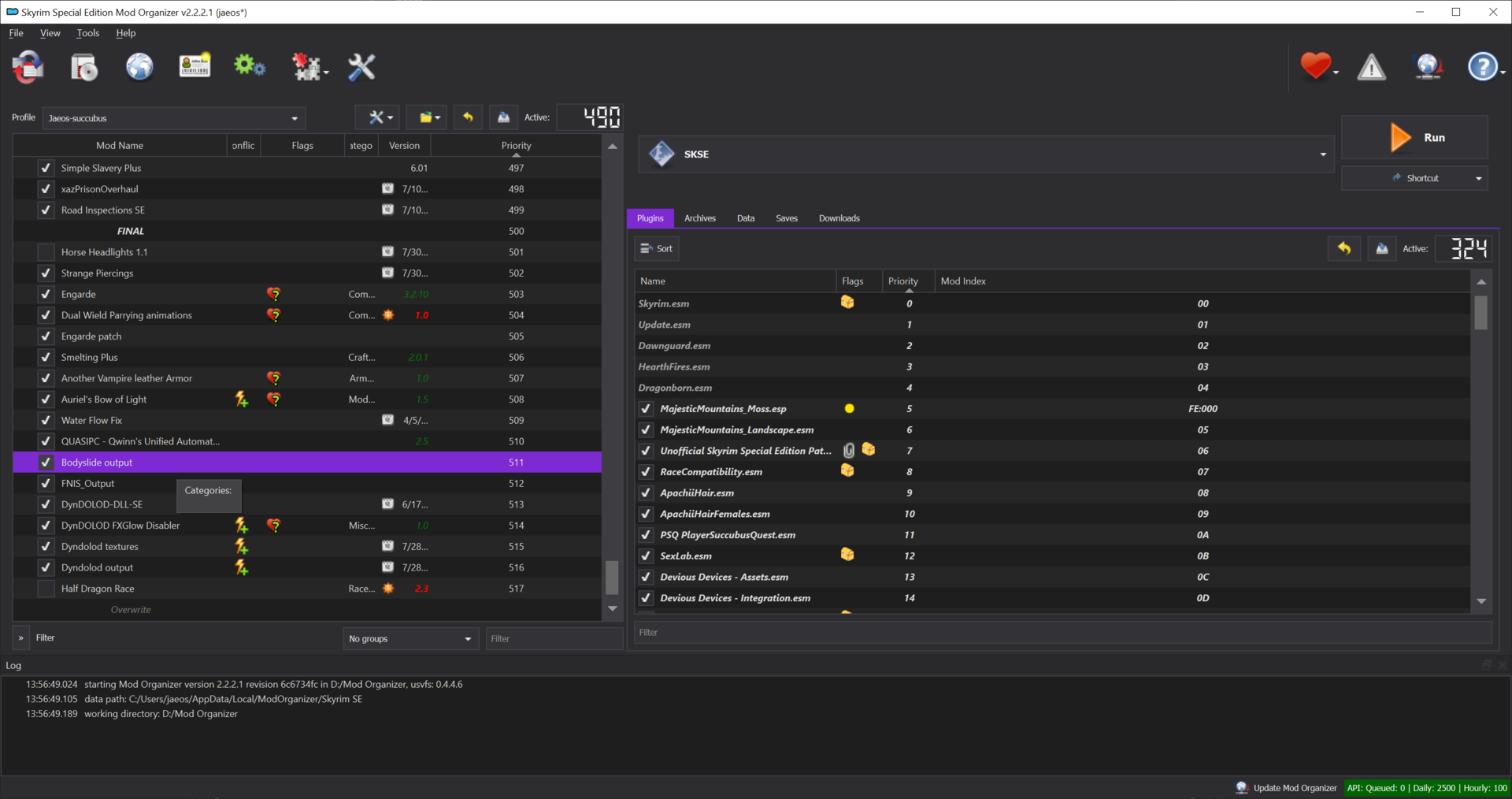1512x799 pixels.
Task: Expand the SKSE executable dropdown
Action: pyautogui.click(x=1323, y=154)
